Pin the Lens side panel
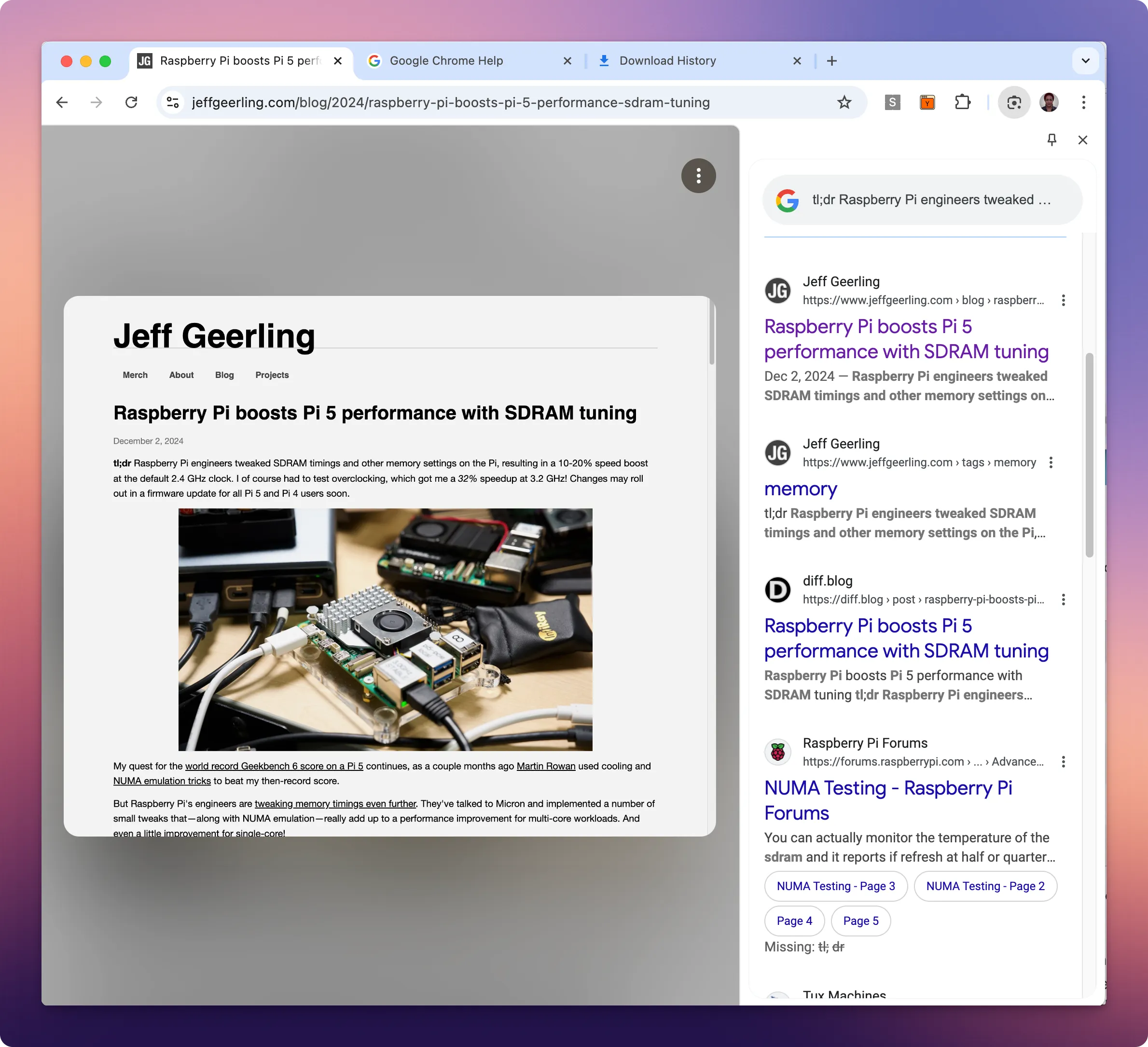Image resolution: width=1148 pixels, height=1047 pixels. tap(1052, 140)
